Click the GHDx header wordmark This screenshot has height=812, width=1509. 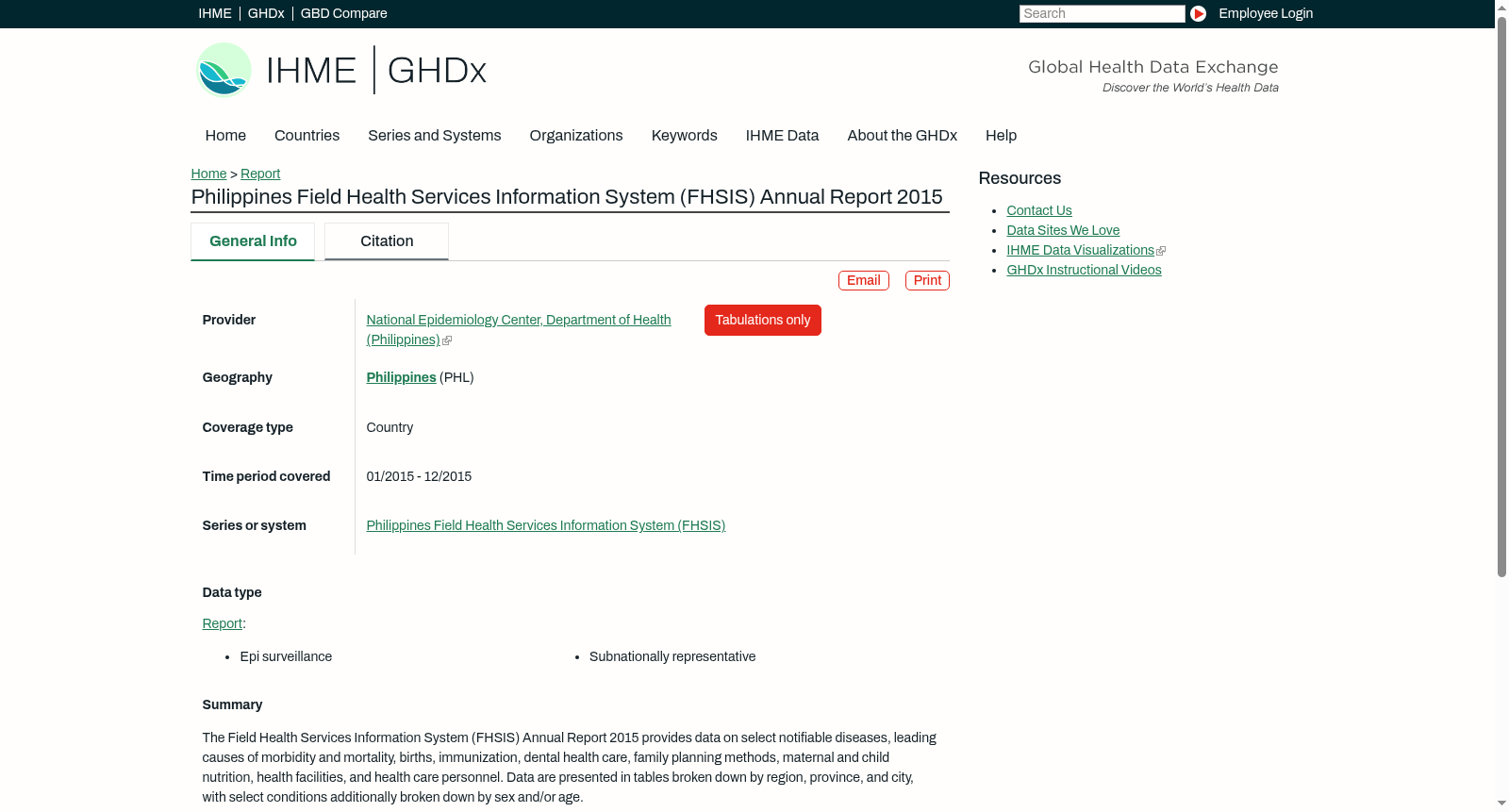[x=437, y=71]
